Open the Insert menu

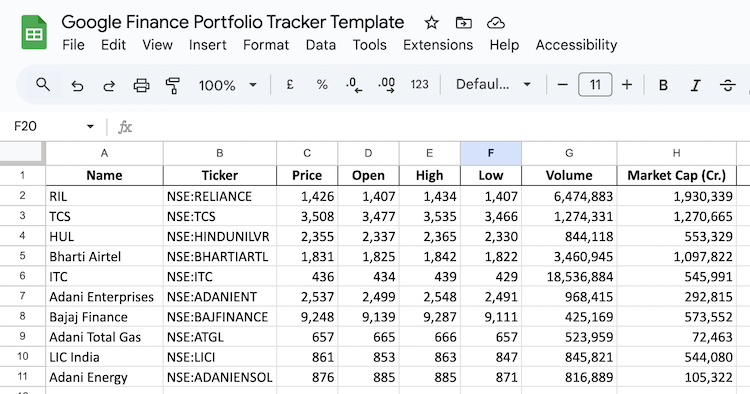pyautogui.click(x=208, y=45)
